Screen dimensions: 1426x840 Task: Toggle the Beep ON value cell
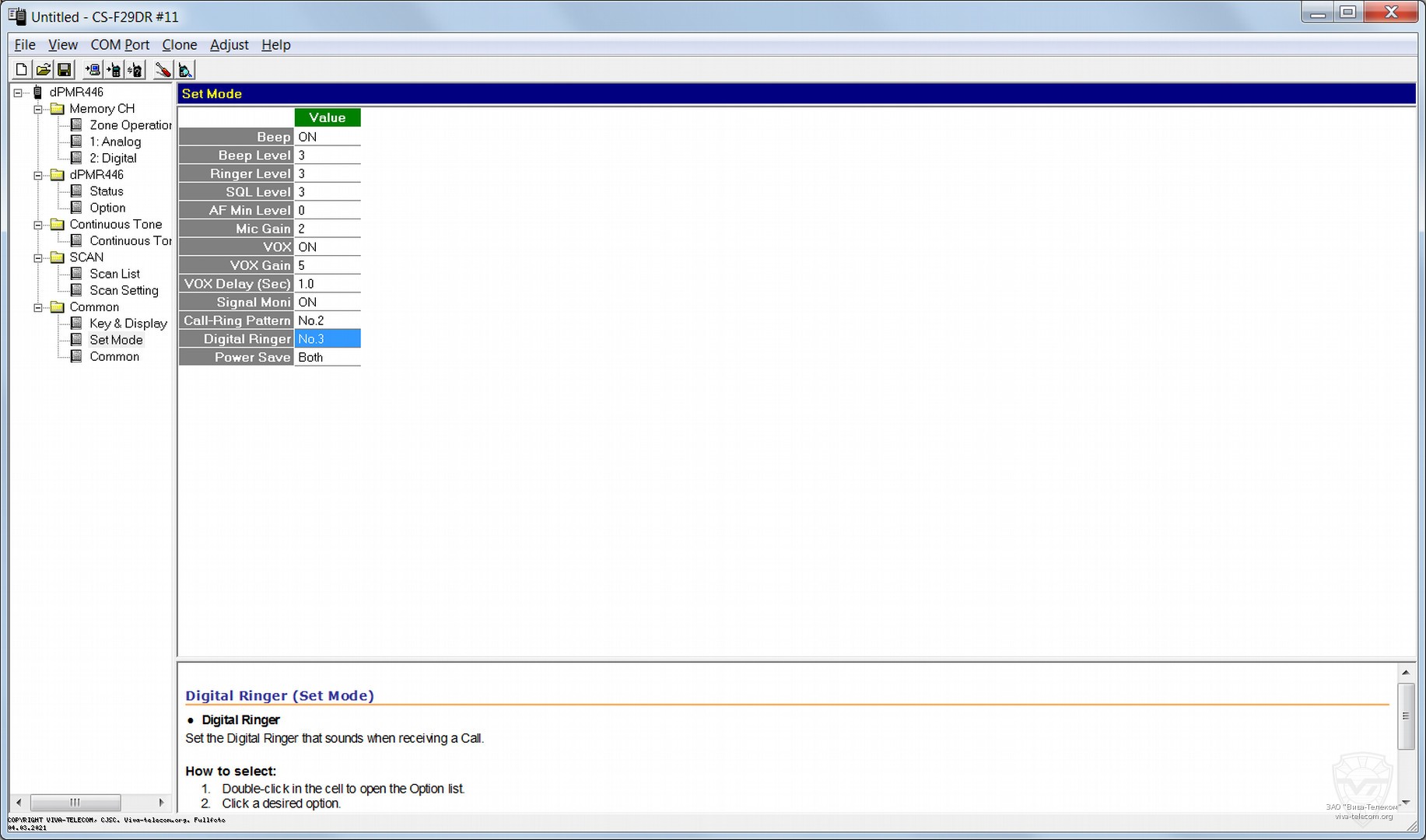327,137
